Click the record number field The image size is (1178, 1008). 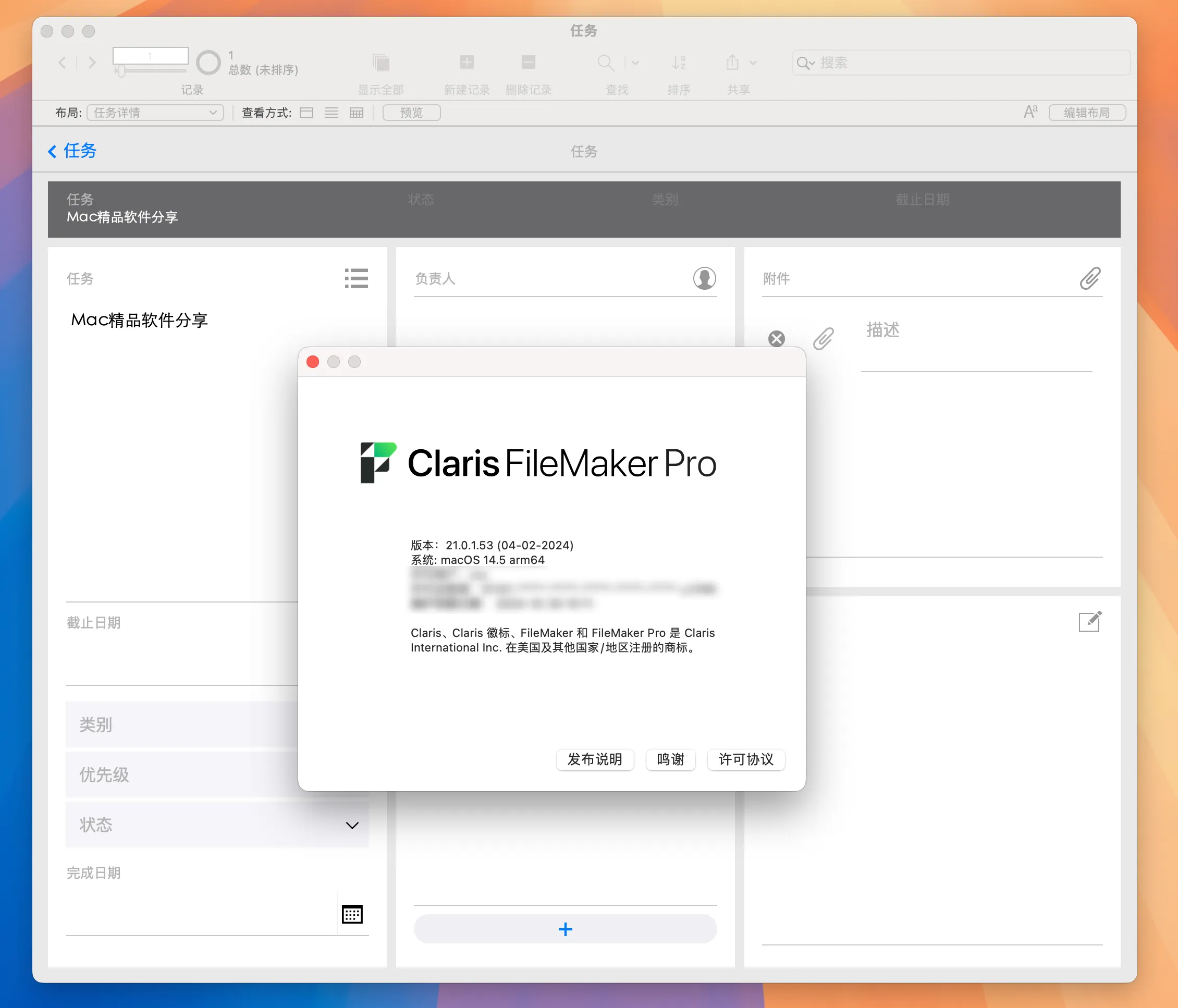(x=150, y=56)
